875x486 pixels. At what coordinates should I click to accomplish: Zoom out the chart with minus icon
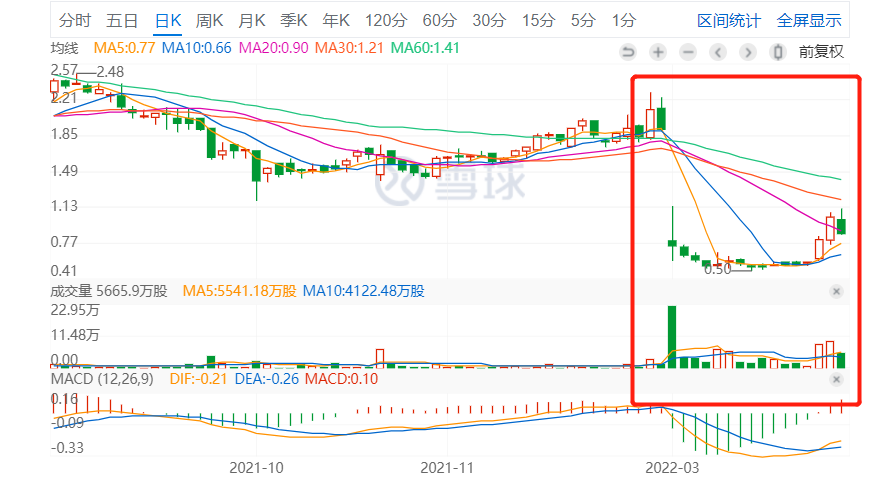688,52
